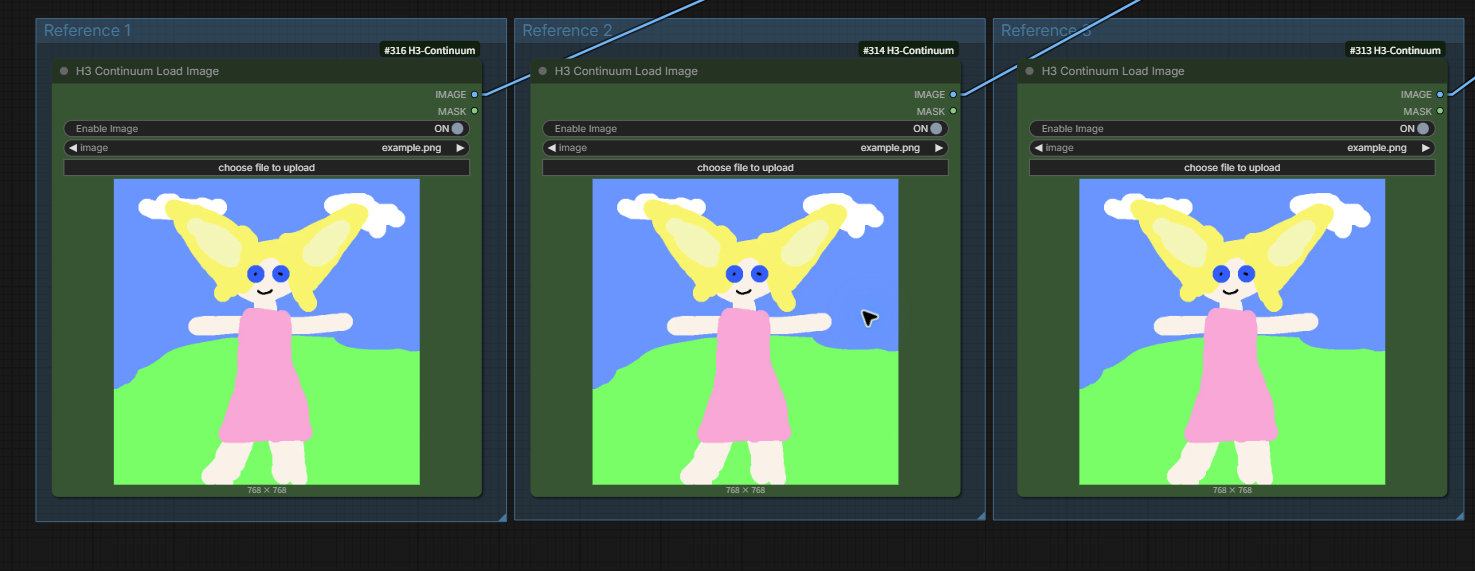Click the MASK output port of node #314
The height and width of the screenshot is (571, 1475).
[953, 111]
